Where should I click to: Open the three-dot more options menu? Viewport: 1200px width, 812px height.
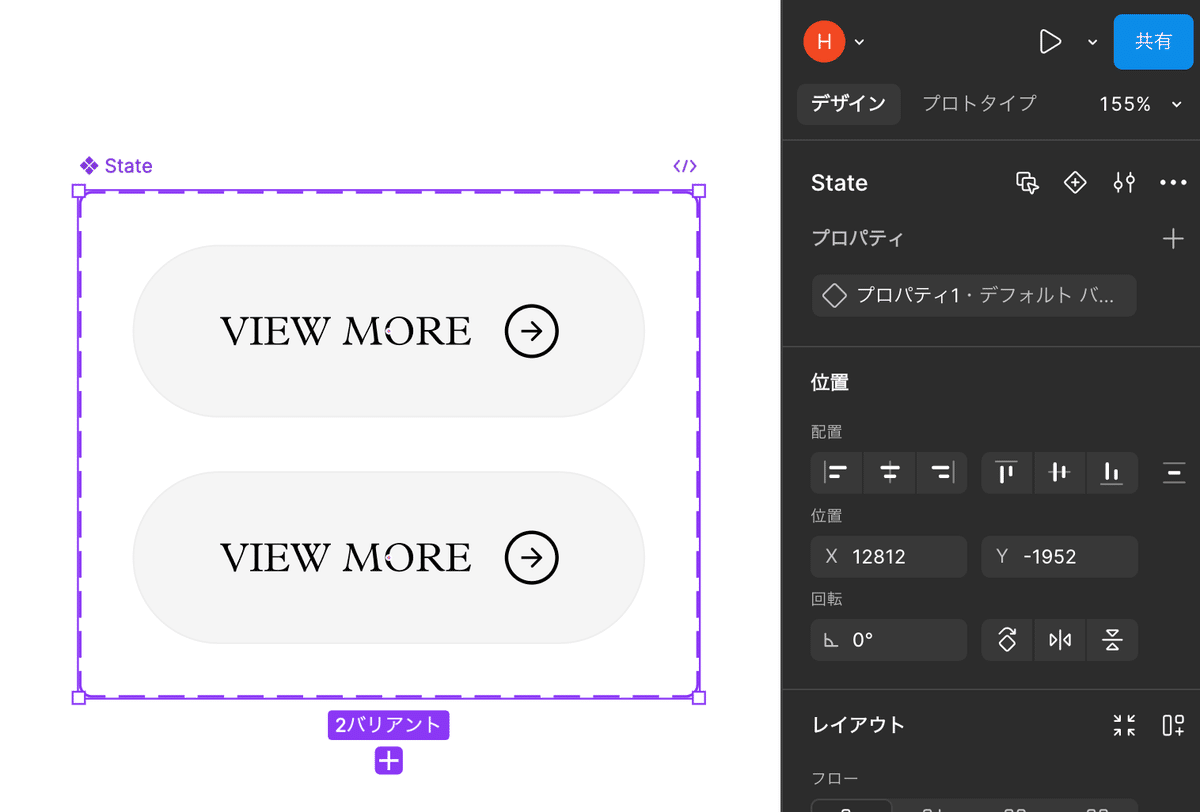point(1172,183)
